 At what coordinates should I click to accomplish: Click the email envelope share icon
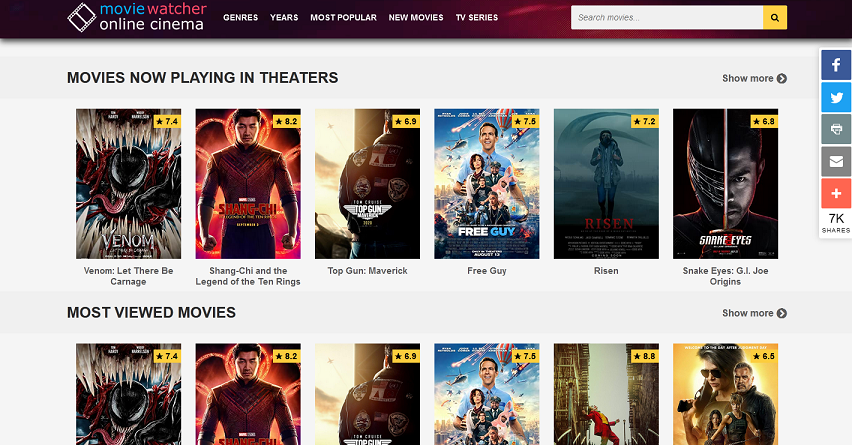836,161
